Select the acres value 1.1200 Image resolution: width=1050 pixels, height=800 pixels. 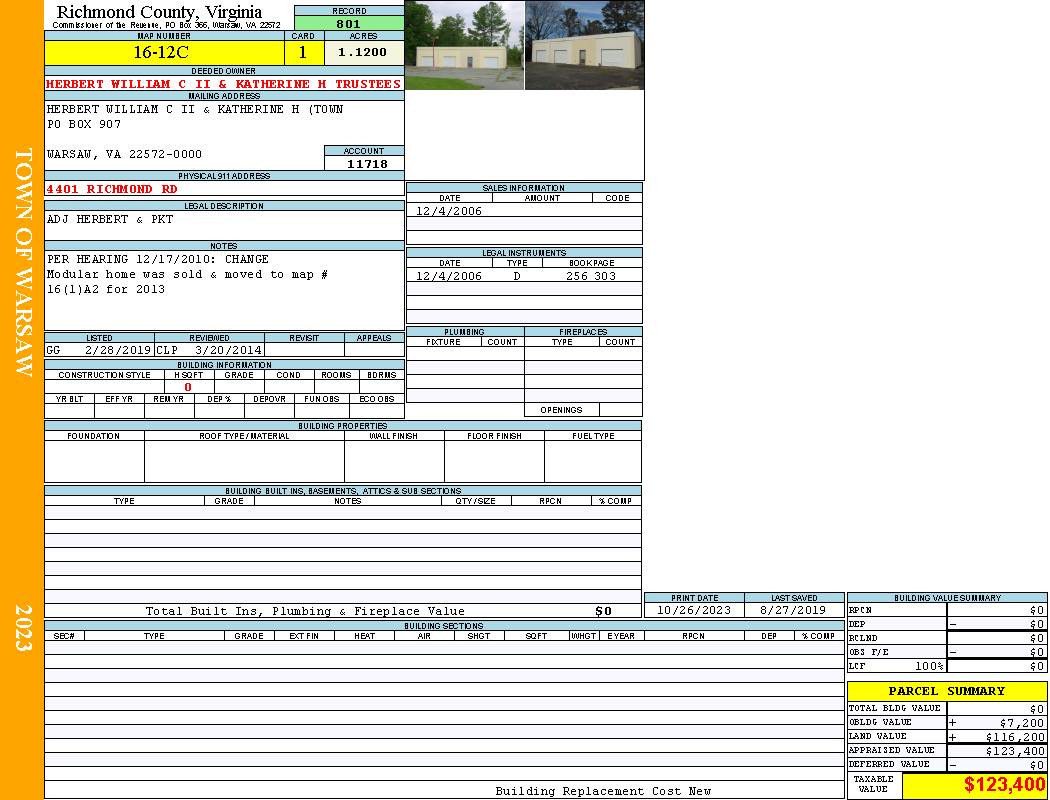362,52
